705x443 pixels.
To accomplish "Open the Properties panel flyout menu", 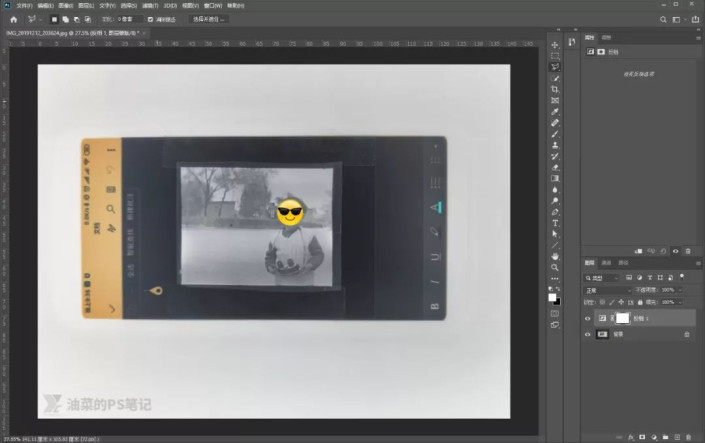I will coord(698,38).
